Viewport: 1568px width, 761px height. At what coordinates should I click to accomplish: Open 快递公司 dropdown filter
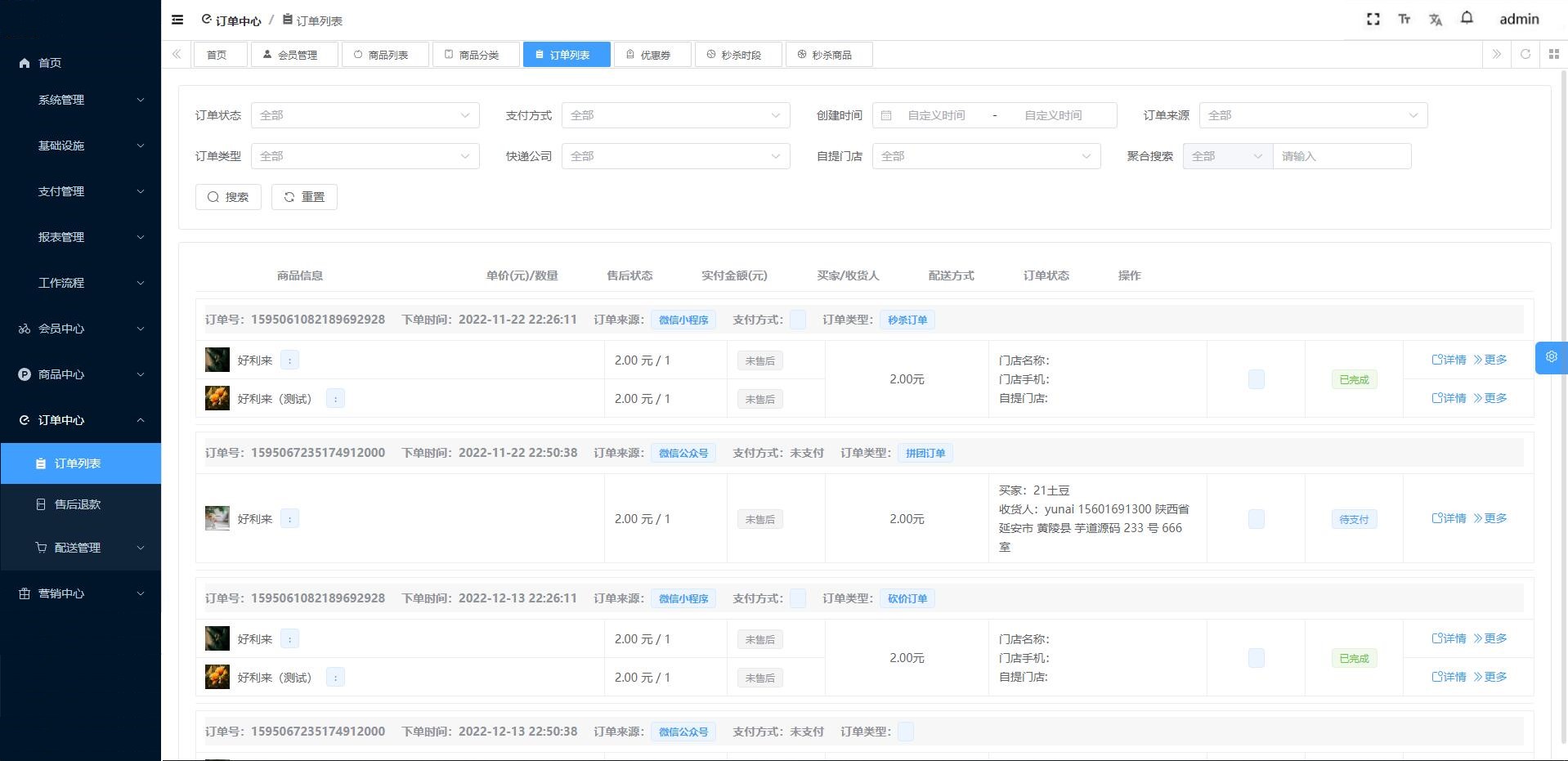676,156
